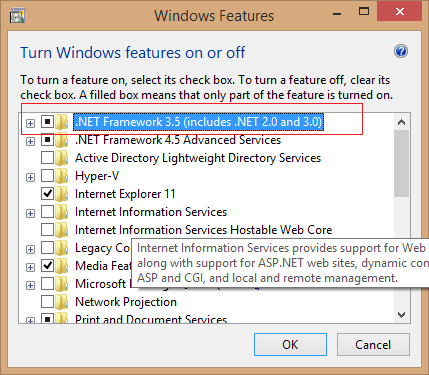The width and height of the screenshot is (429, 375).
Task: Select .NET Framework 3.5 label text
Action: point(199,122)
